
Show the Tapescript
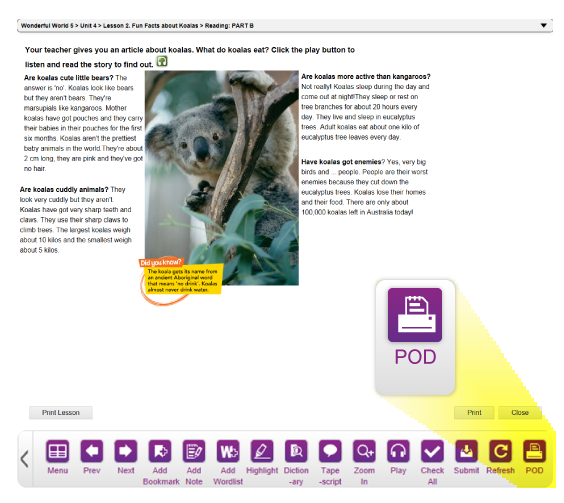click(330, 451)
